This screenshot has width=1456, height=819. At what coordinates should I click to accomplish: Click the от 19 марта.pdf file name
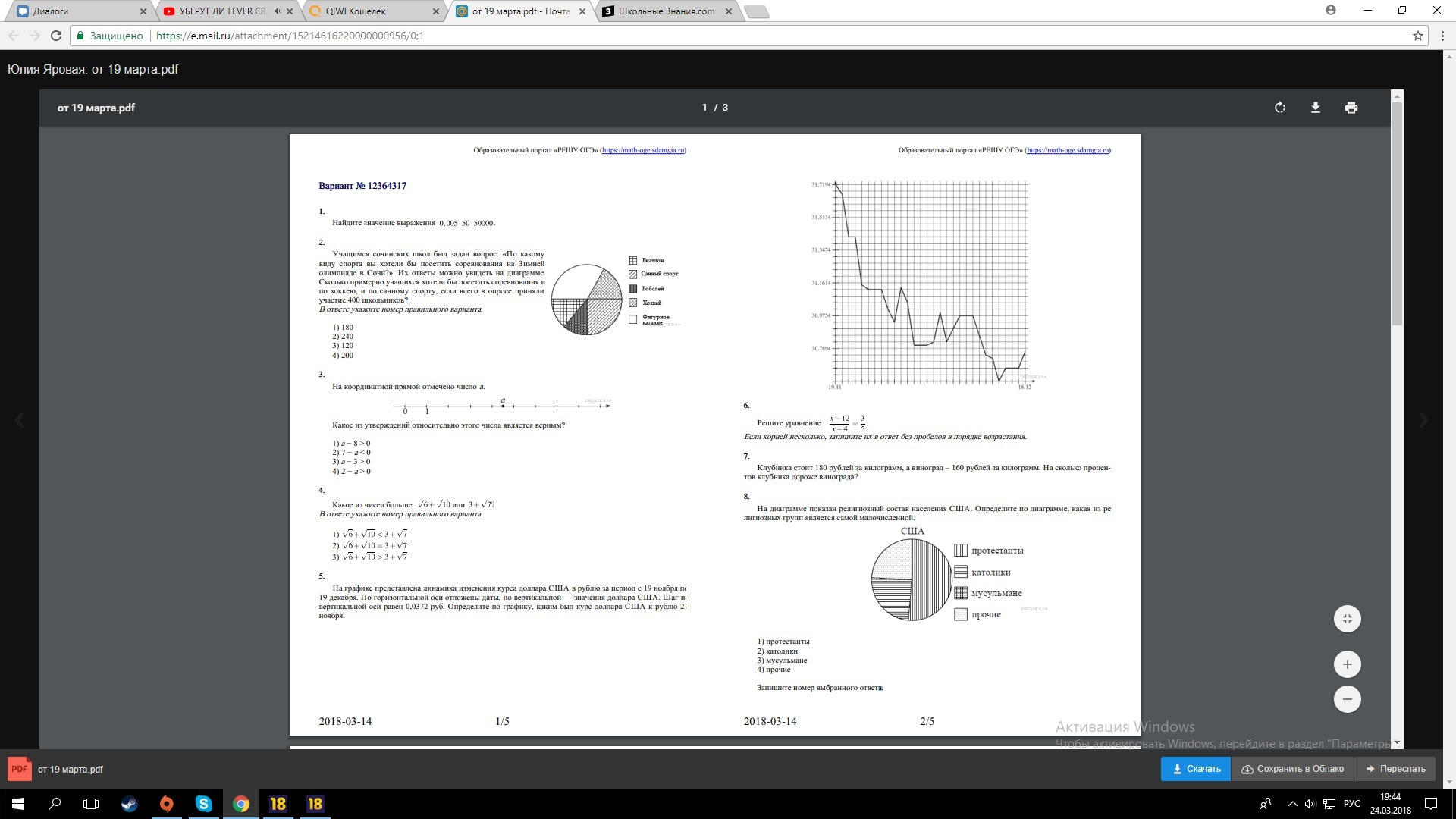point(71,770)
